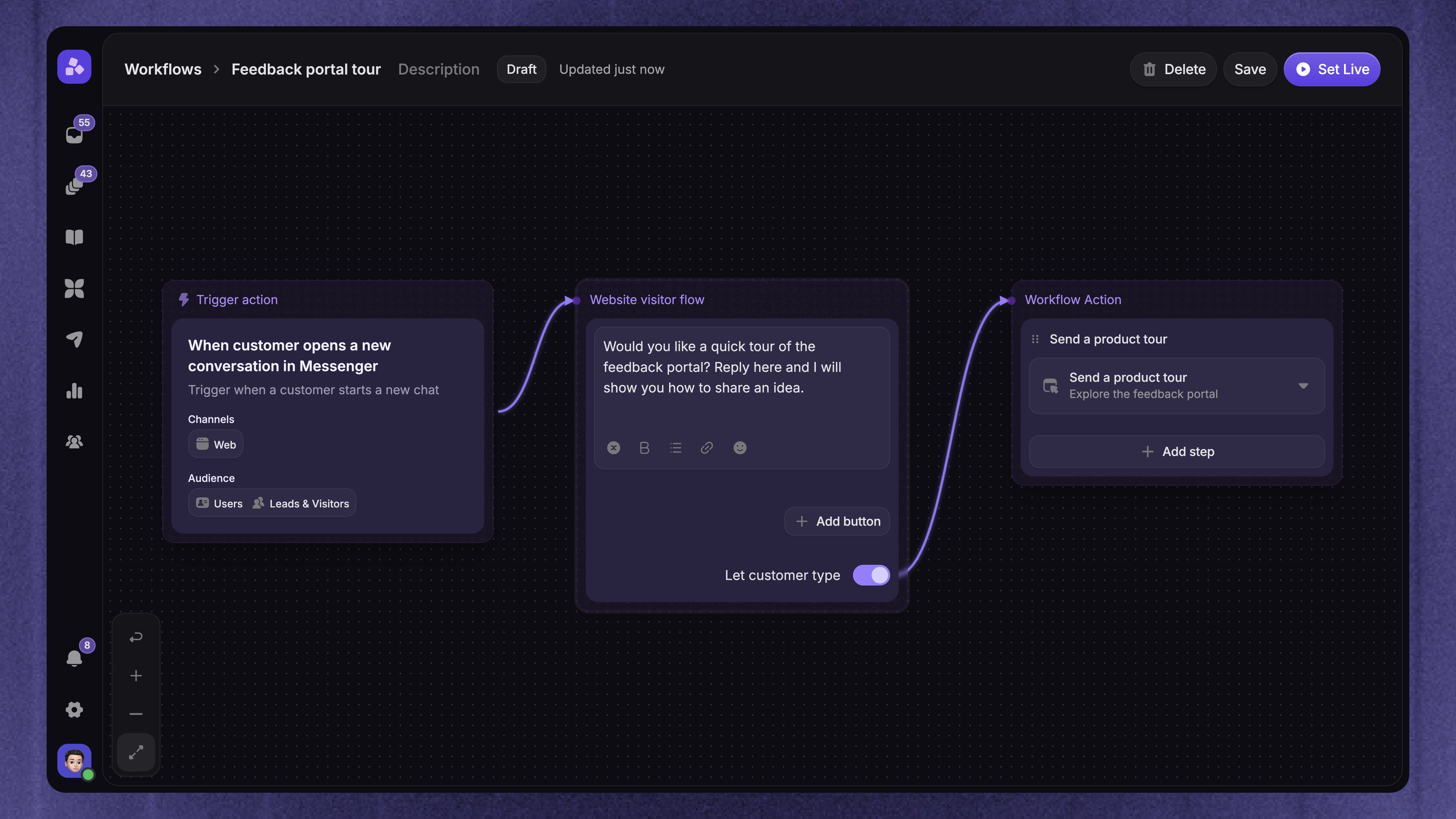
Task: Click the Add step button
Action: tap(1177, 451)
